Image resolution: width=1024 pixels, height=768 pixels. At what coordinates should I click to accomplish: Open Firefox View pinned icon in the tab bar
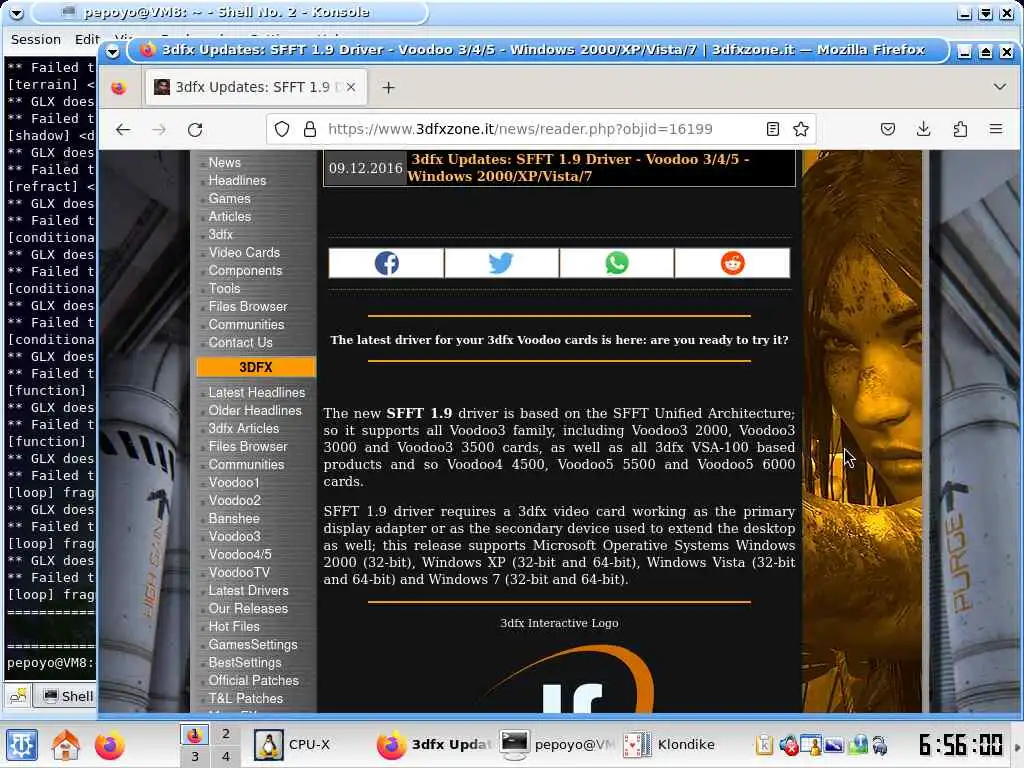point(118,88)
